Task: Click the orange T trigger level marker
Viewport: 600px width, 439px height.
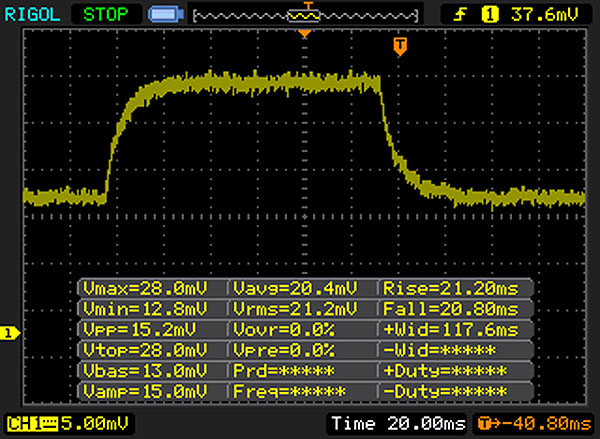Action: pyautogui.click(x=400, y=47)
